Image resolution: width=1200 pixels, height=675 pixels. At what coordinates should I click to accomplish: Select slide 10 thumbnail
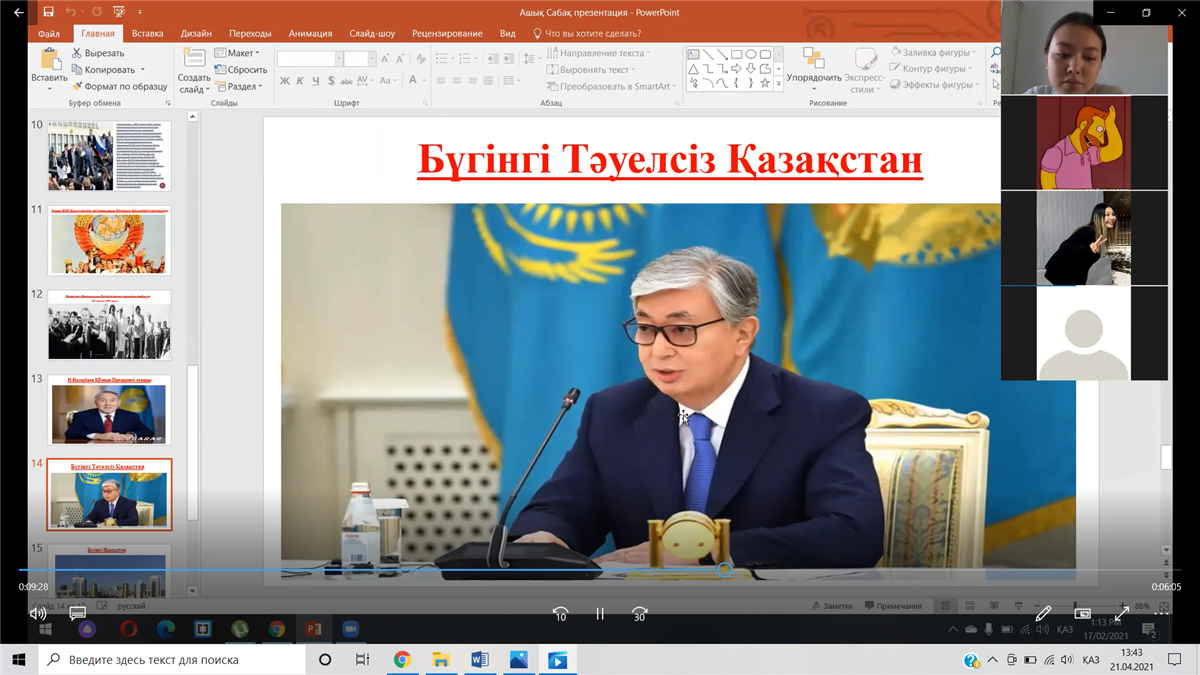109,155
